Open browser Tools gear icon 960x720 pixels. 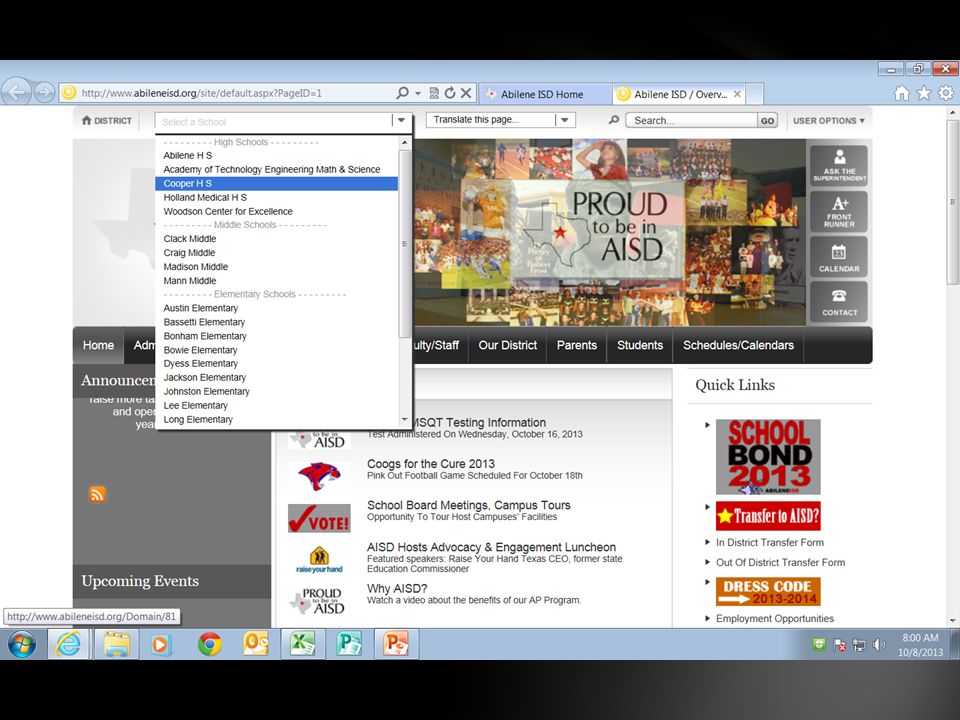point(946,93)
